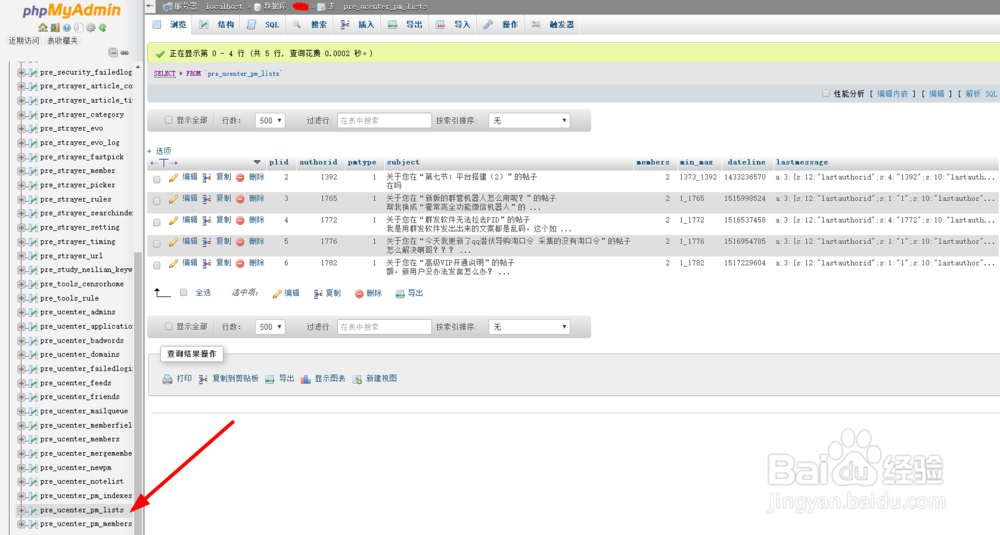
Task: Click the table icon of pre_strayer_evo
Action: (33, 129)
